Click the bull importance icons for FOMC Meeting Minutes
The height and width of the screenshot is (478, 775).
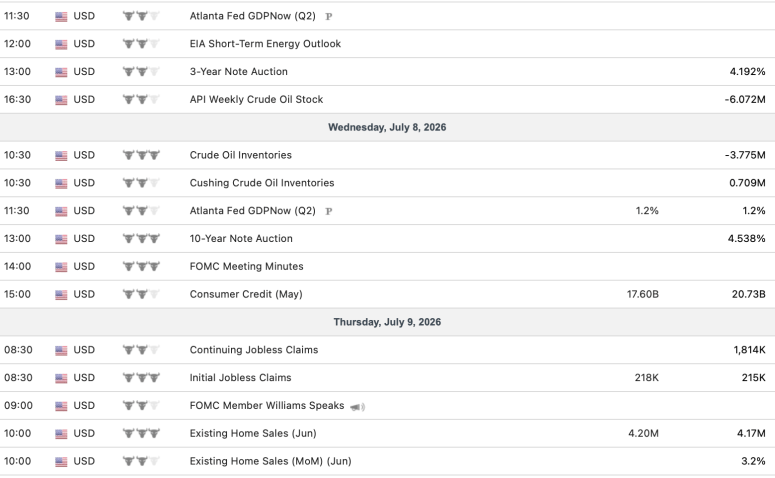point(141,266)
